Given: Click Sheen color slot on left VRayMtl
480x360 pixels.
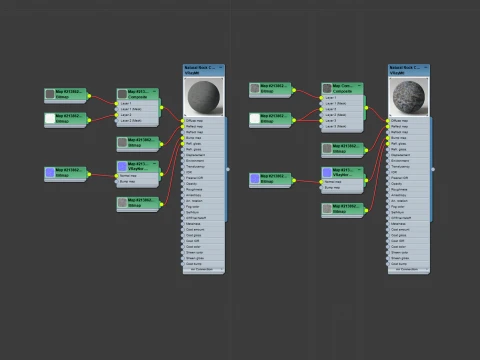Looking at the screenshot, I should pos(204,252).
